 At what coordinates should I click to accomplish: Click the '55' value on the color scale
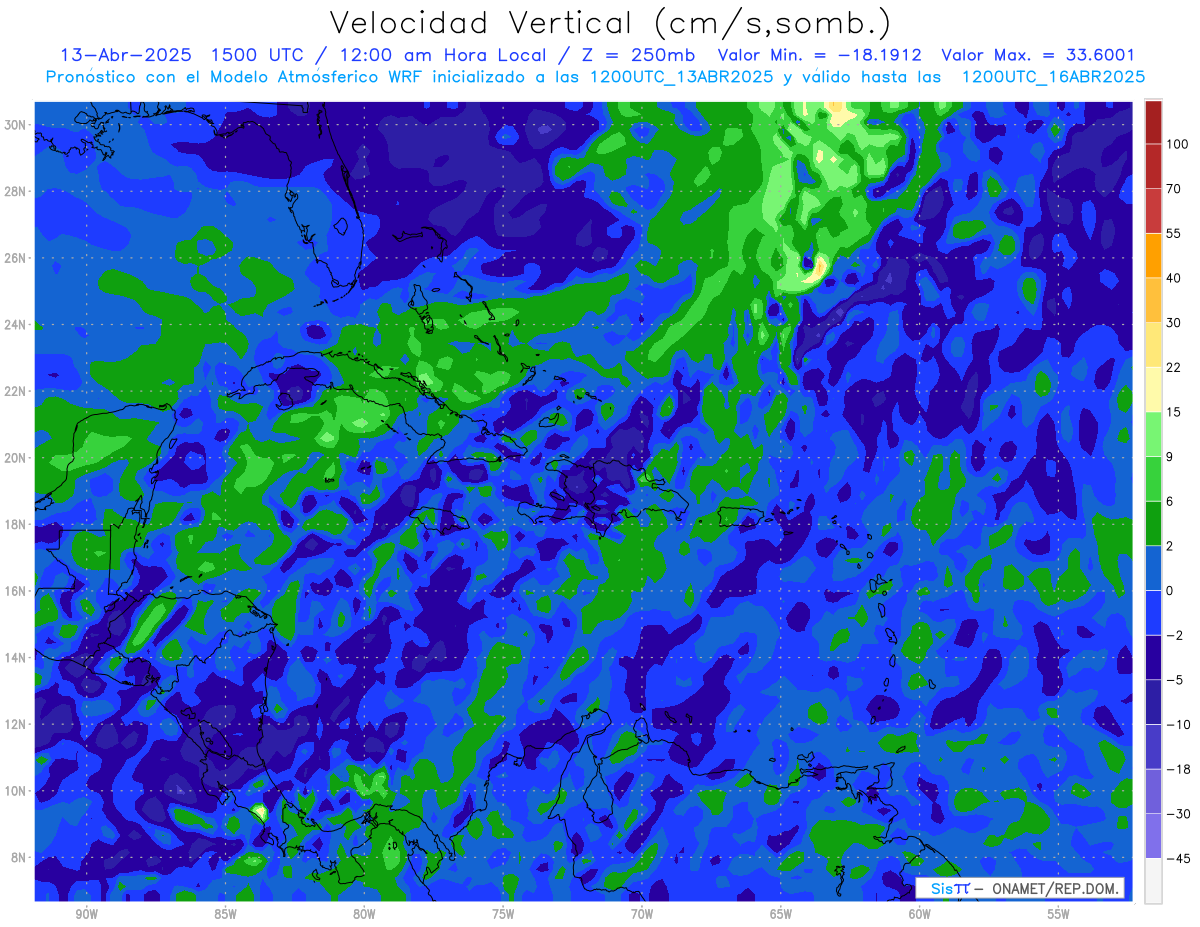click(1174, 233)
